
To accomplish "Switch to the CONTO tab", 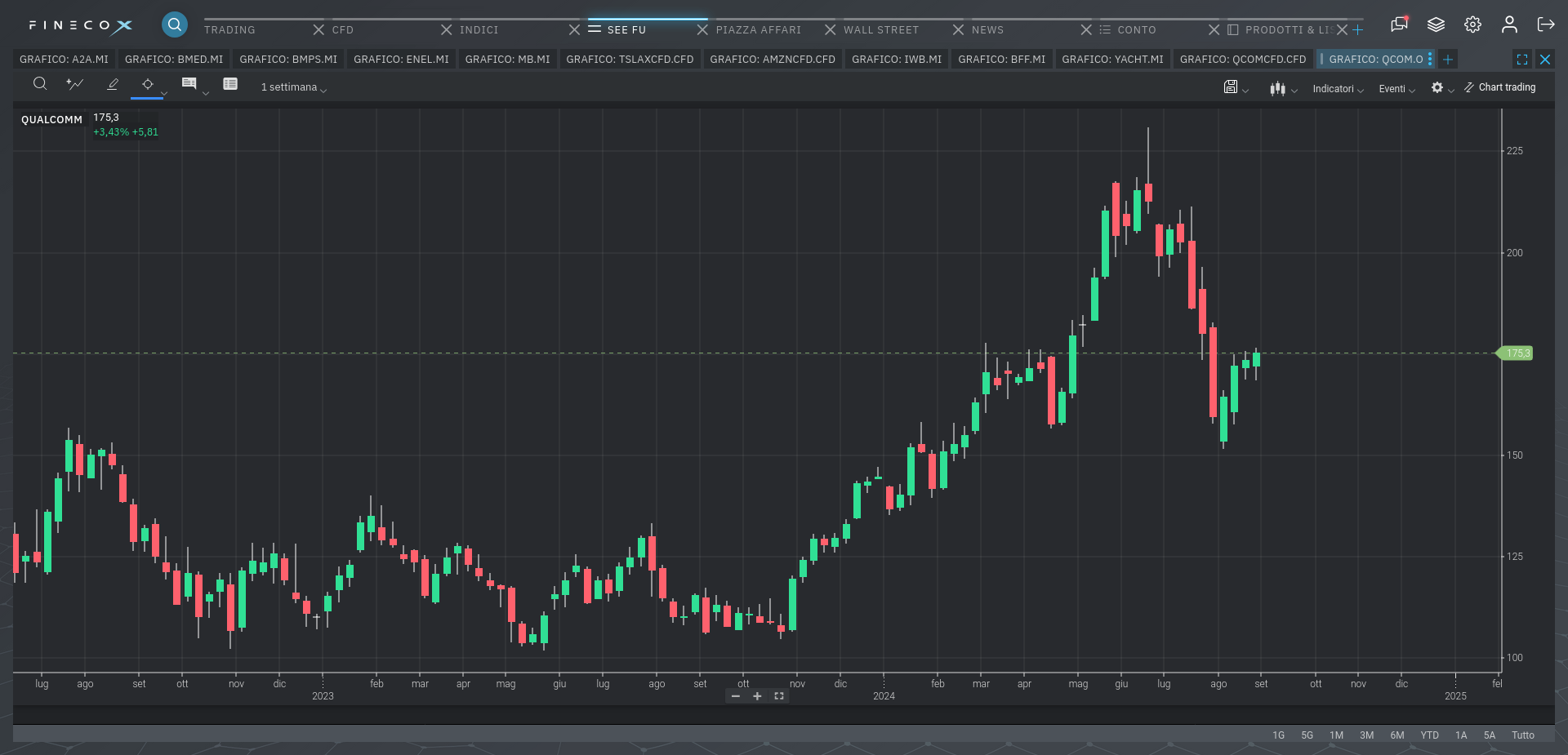I will point(1137,29).
